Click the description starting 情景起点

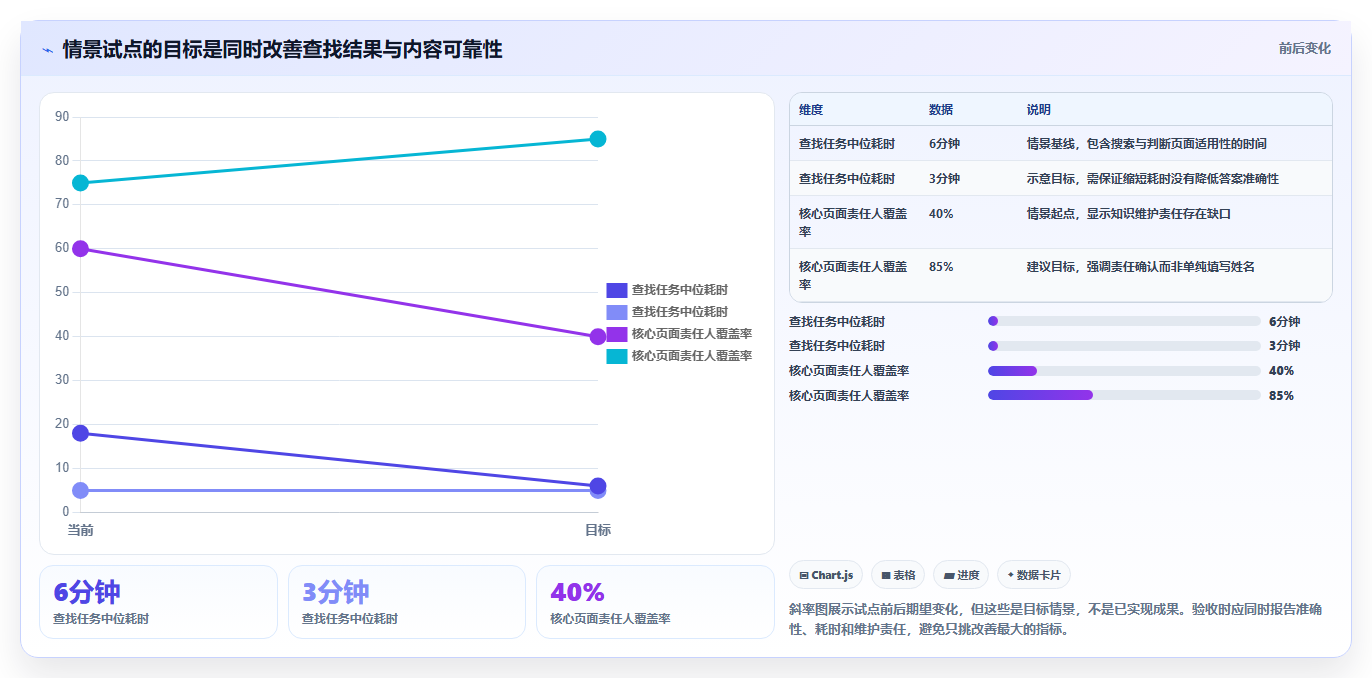click(1129, 214)
